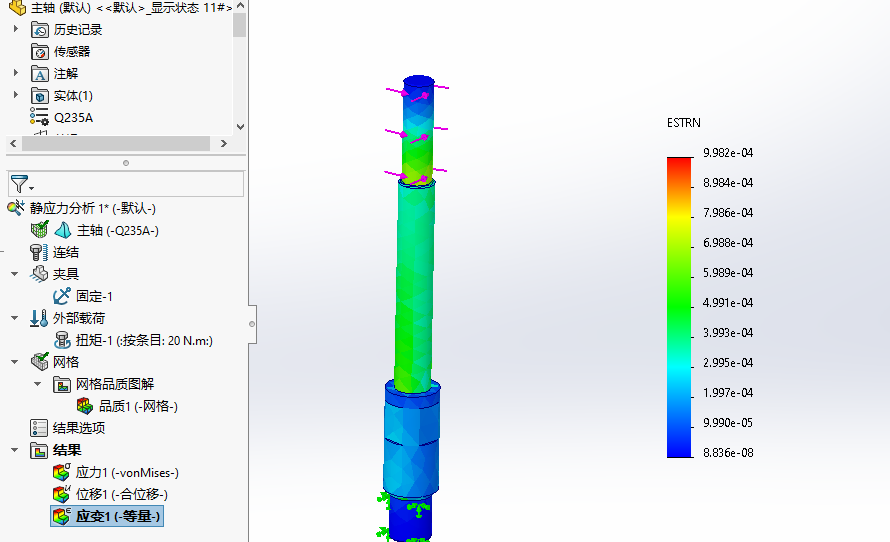Click the 应力1 (-vonMises-) plot icon
The image size is (890, 542).
click(61, 472)
